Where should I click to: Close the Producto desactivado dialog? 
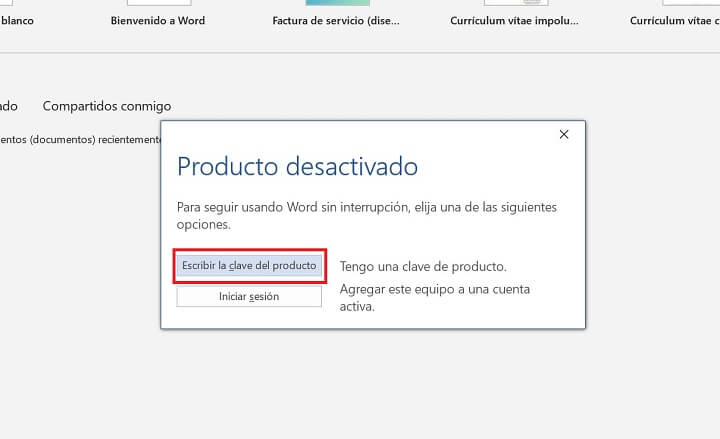click(x=564, y=134)
